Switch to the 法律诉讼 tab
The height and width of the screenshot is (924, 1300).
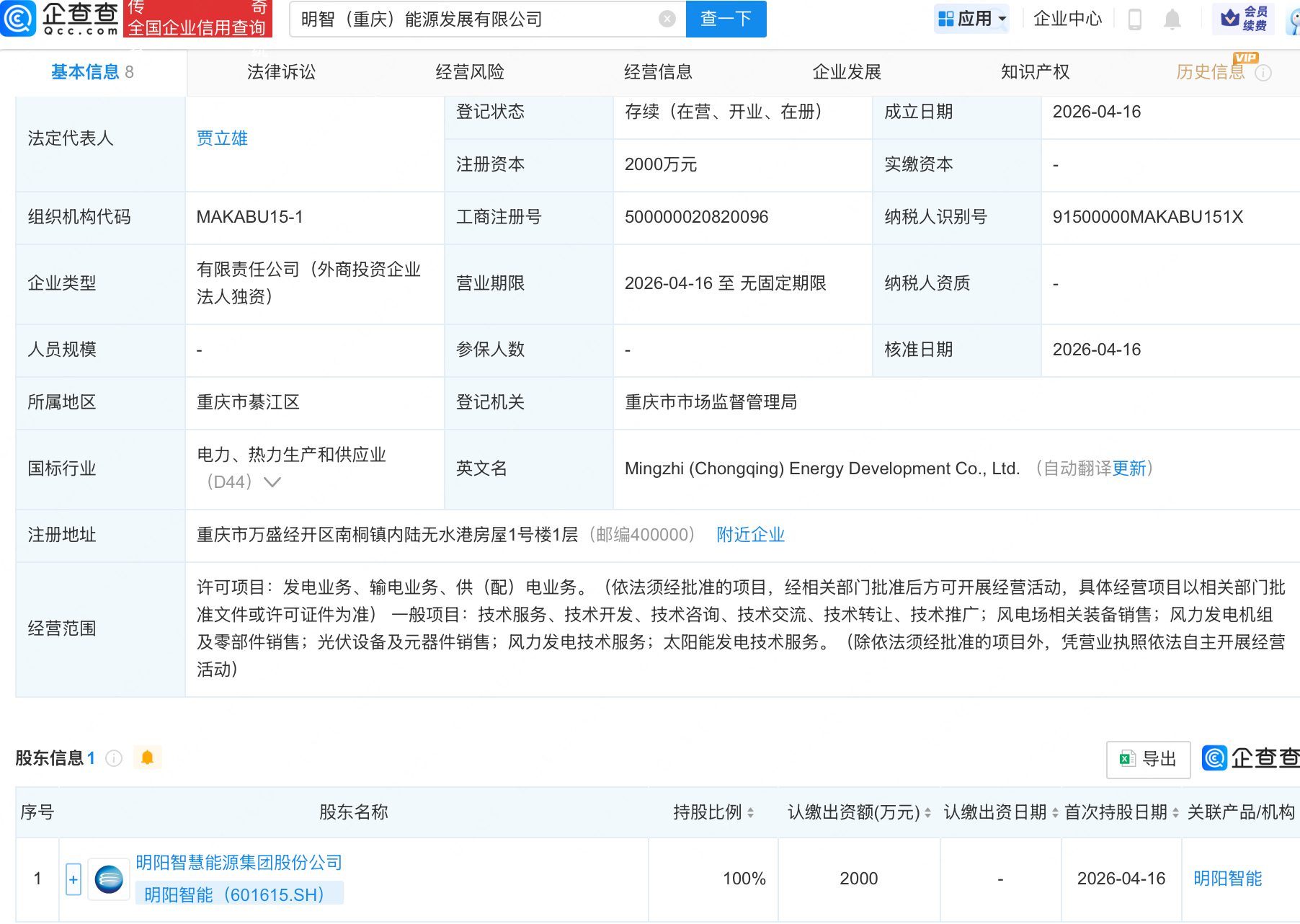click(281, 72)
